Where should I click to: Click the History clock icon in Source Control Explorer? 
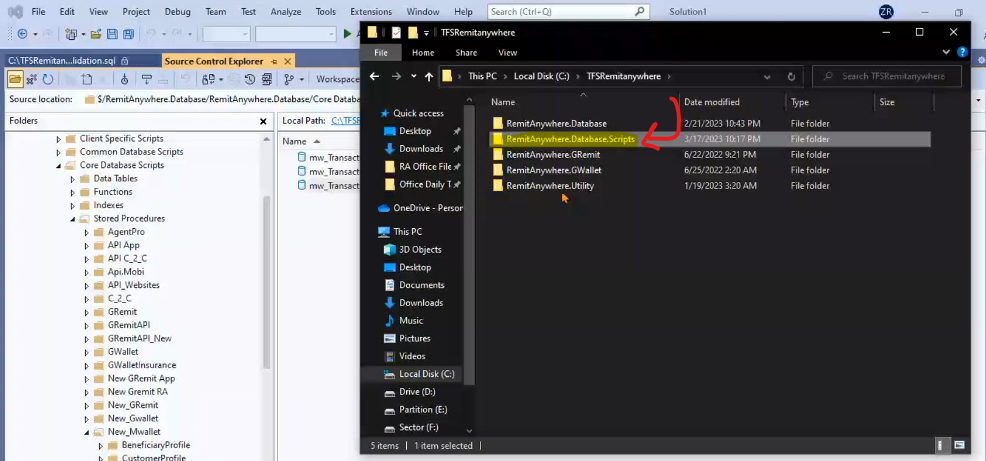click(250, 79)
